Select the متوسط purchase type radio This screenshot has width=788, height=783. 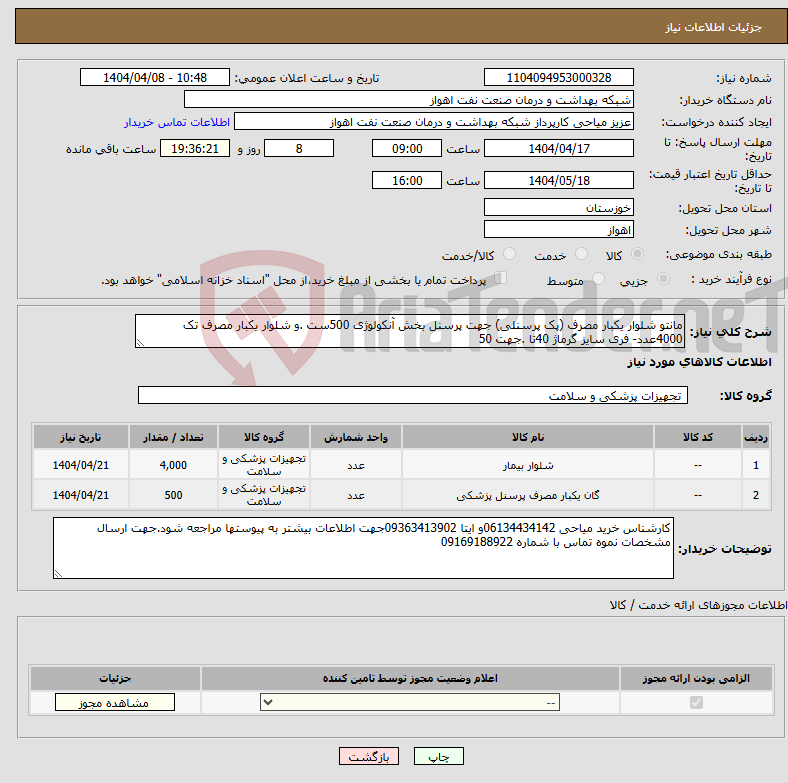tap(598, 278)
